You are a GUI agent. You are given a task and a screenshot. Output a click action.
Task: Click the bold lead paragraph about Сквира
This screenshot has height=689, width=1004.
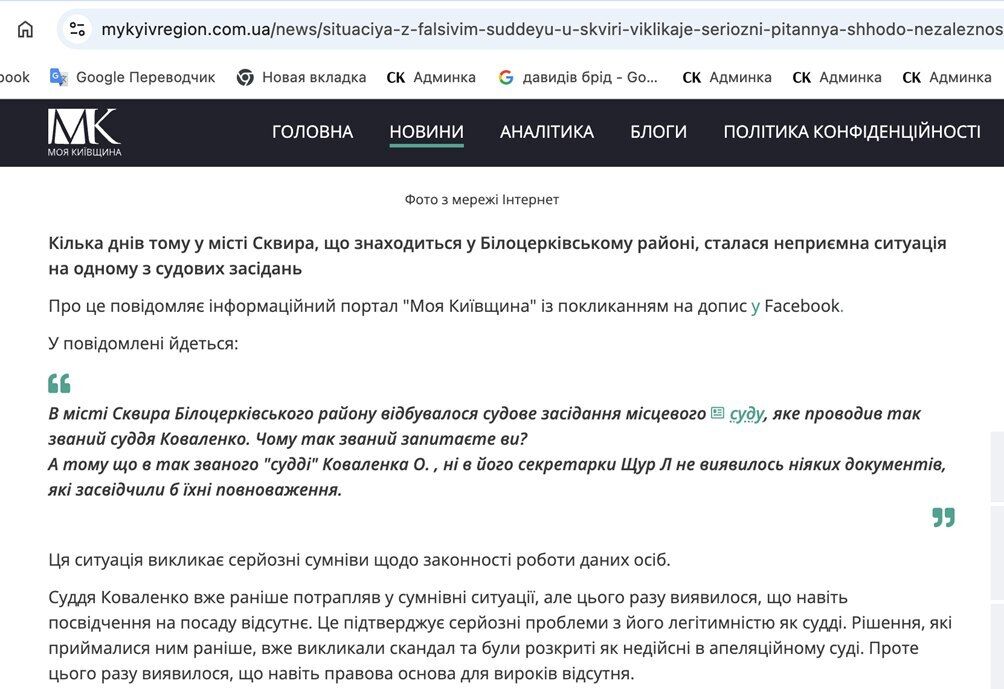click(x=498, y=255)
